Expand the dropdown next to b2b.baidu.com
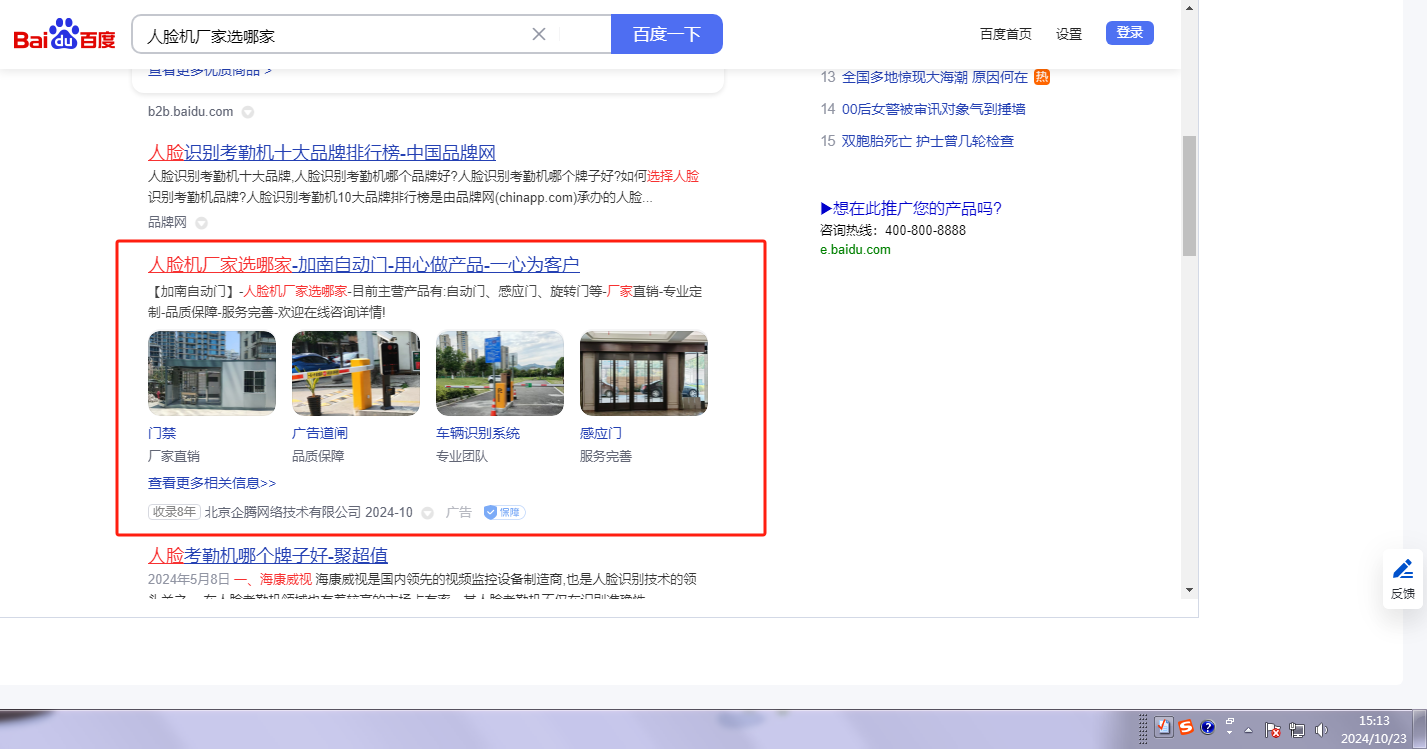This screenshot has width=1427, height=749. click(248, 112)
